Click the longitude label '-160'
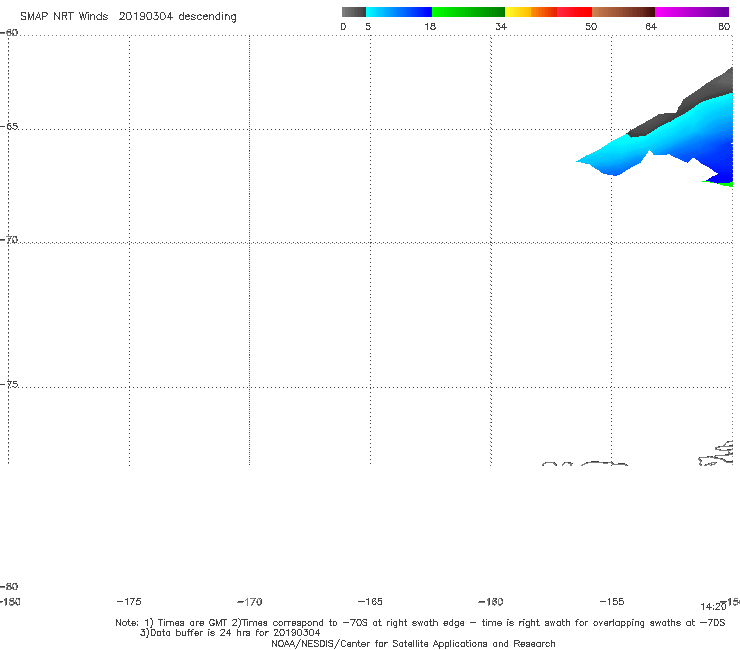Image resolution: width=740 pixels, height=650 pixels. pos(491,601)
